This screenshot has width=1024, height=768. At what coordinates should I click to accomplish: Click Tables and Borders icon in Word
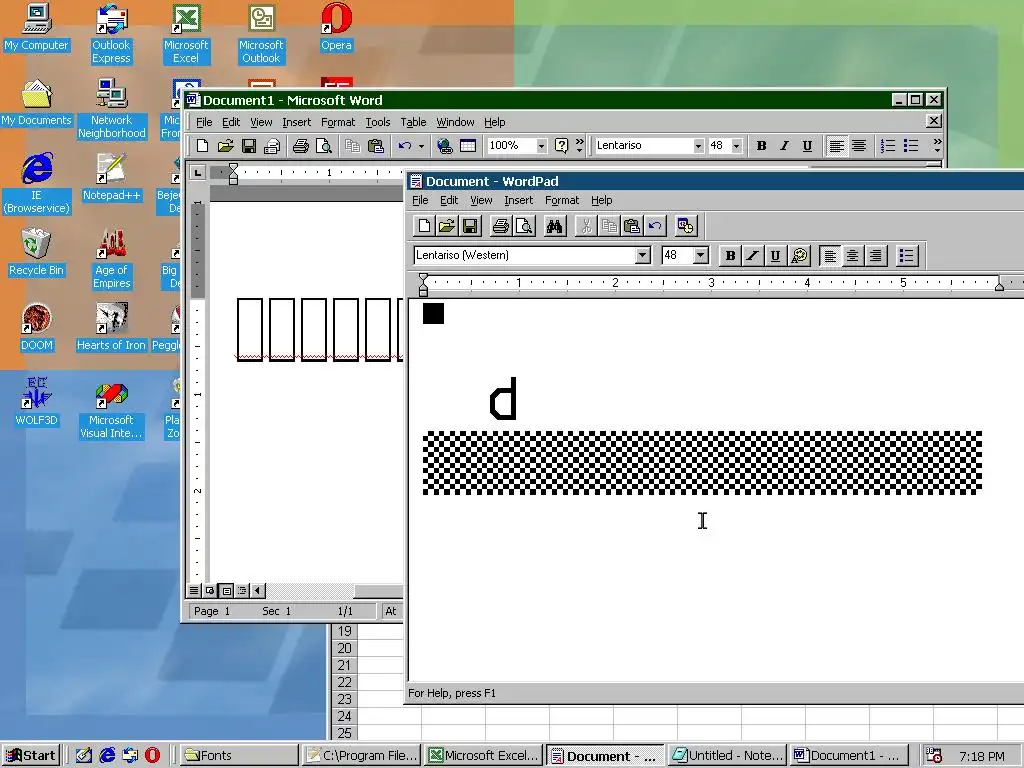tap(468, 146)
